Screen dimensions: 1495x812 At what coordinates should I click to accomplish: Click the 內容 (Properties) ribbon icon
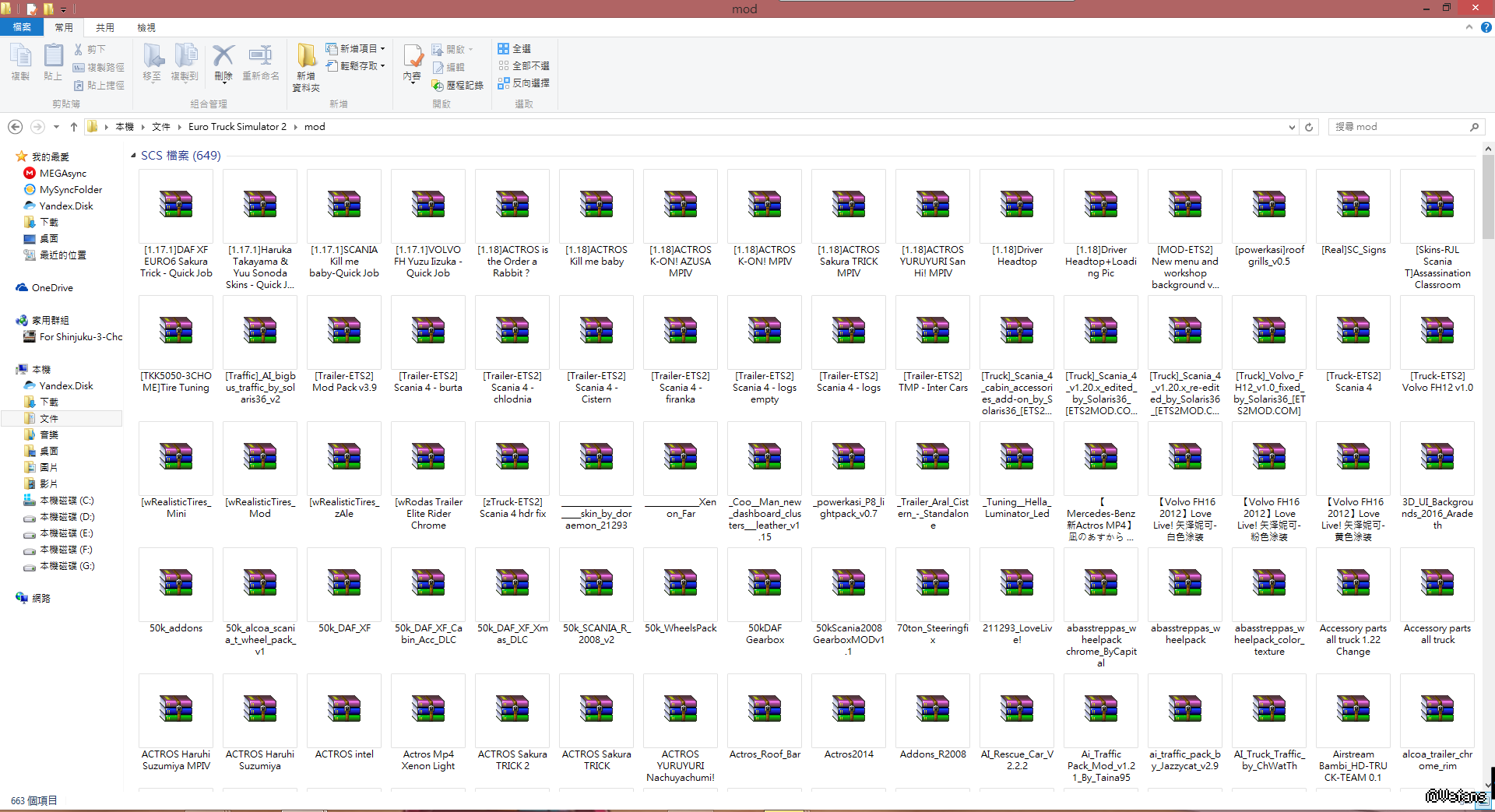[x=413, y=62]
